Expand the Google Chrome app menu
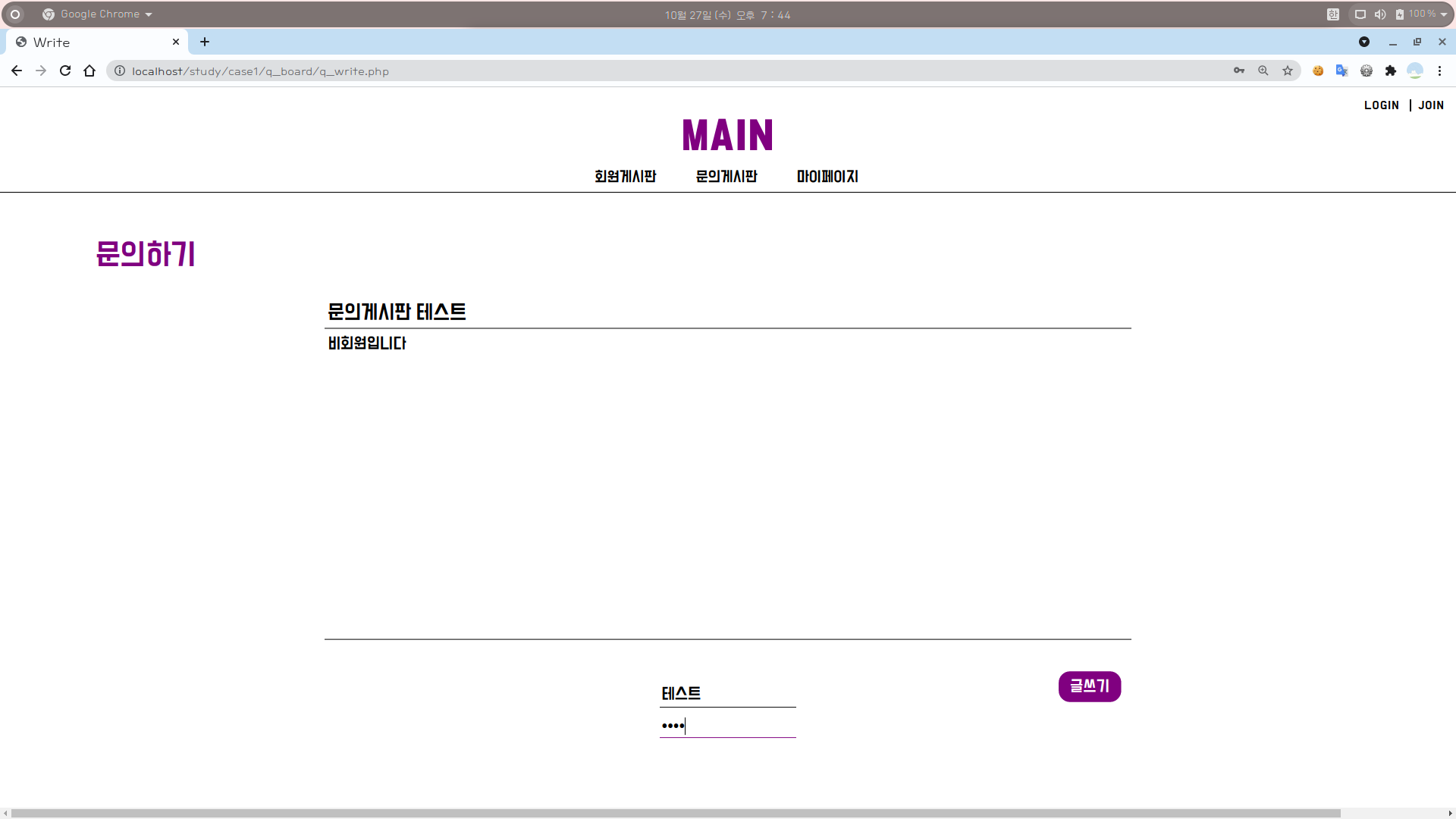 tap(99, 14)
